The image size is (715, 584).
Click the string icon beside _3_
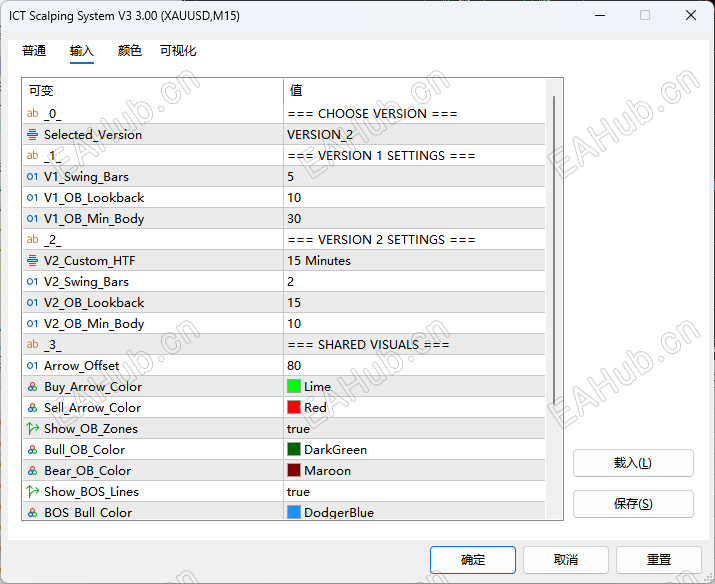click(x=32, y=344)
